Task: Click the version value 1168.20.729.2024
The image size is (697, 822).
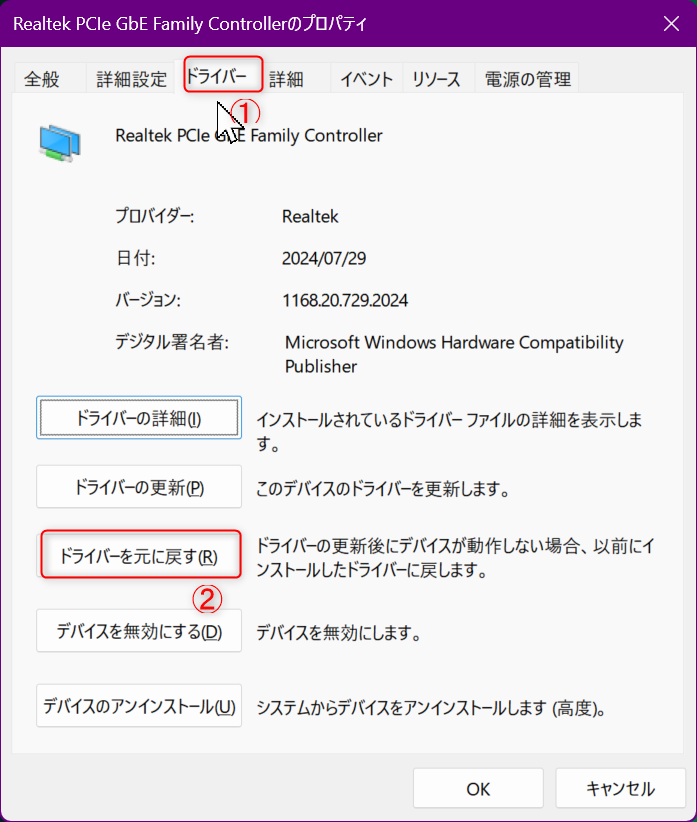Action: click(345, 300)
